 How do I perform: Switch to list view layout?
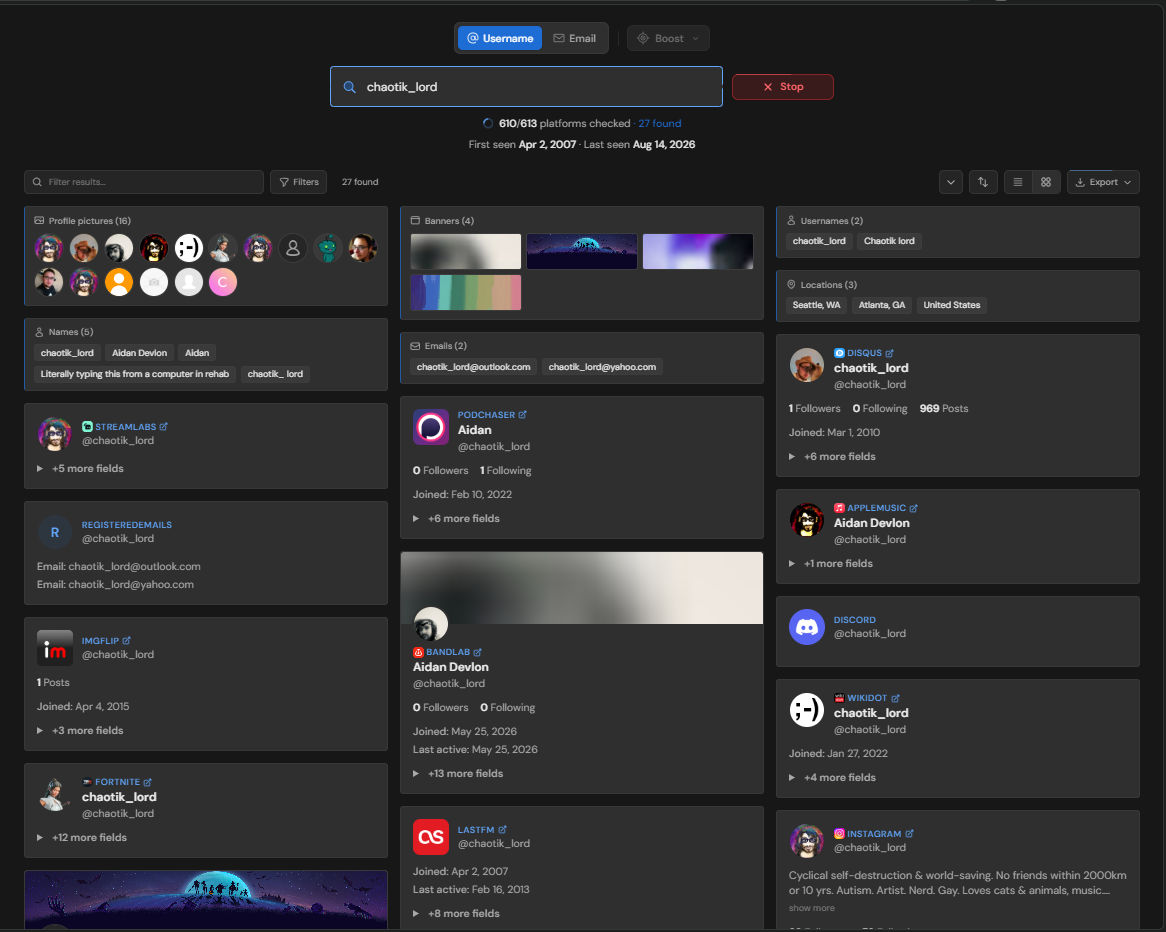(x=1018, y=182)
